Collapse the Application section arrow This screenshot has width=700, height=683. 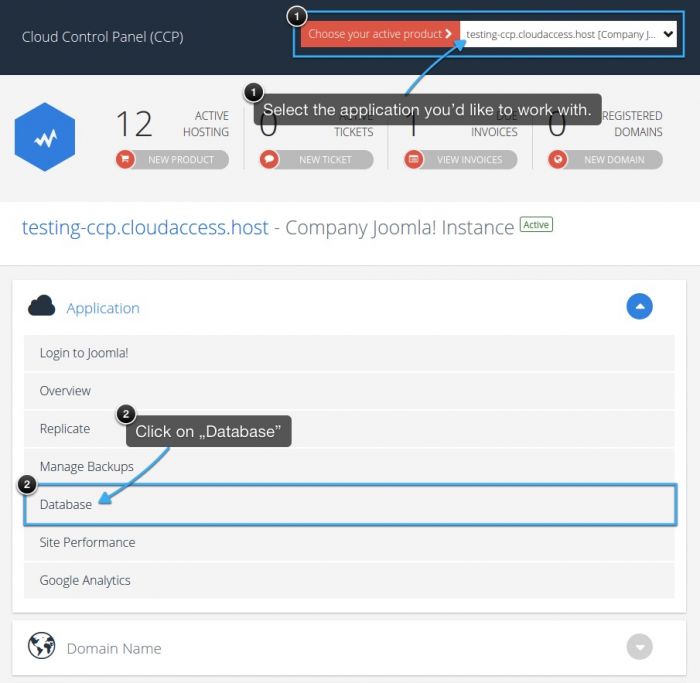pos(639,307)
